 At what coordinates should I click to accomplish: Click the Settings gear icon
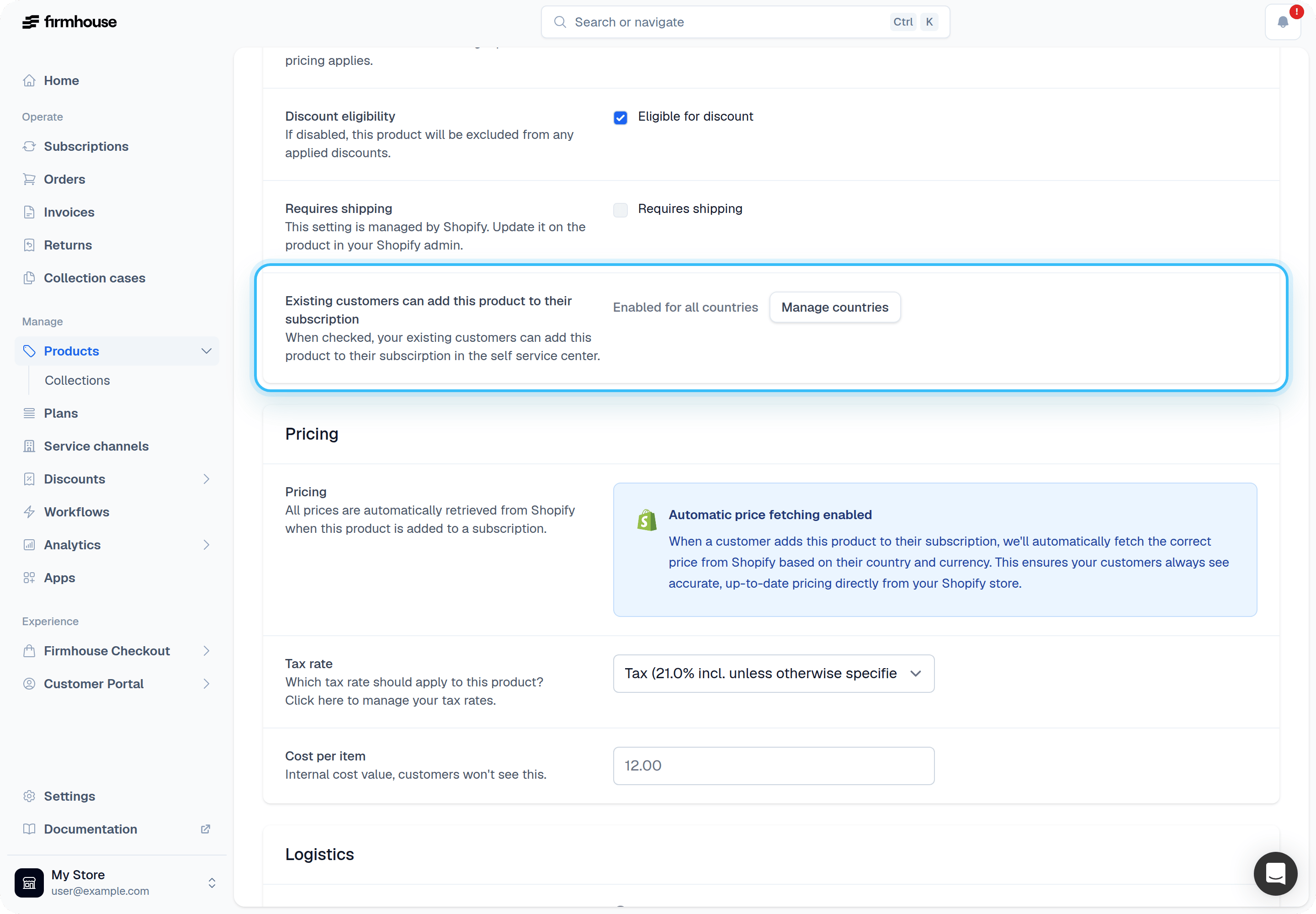coord(29,797)
